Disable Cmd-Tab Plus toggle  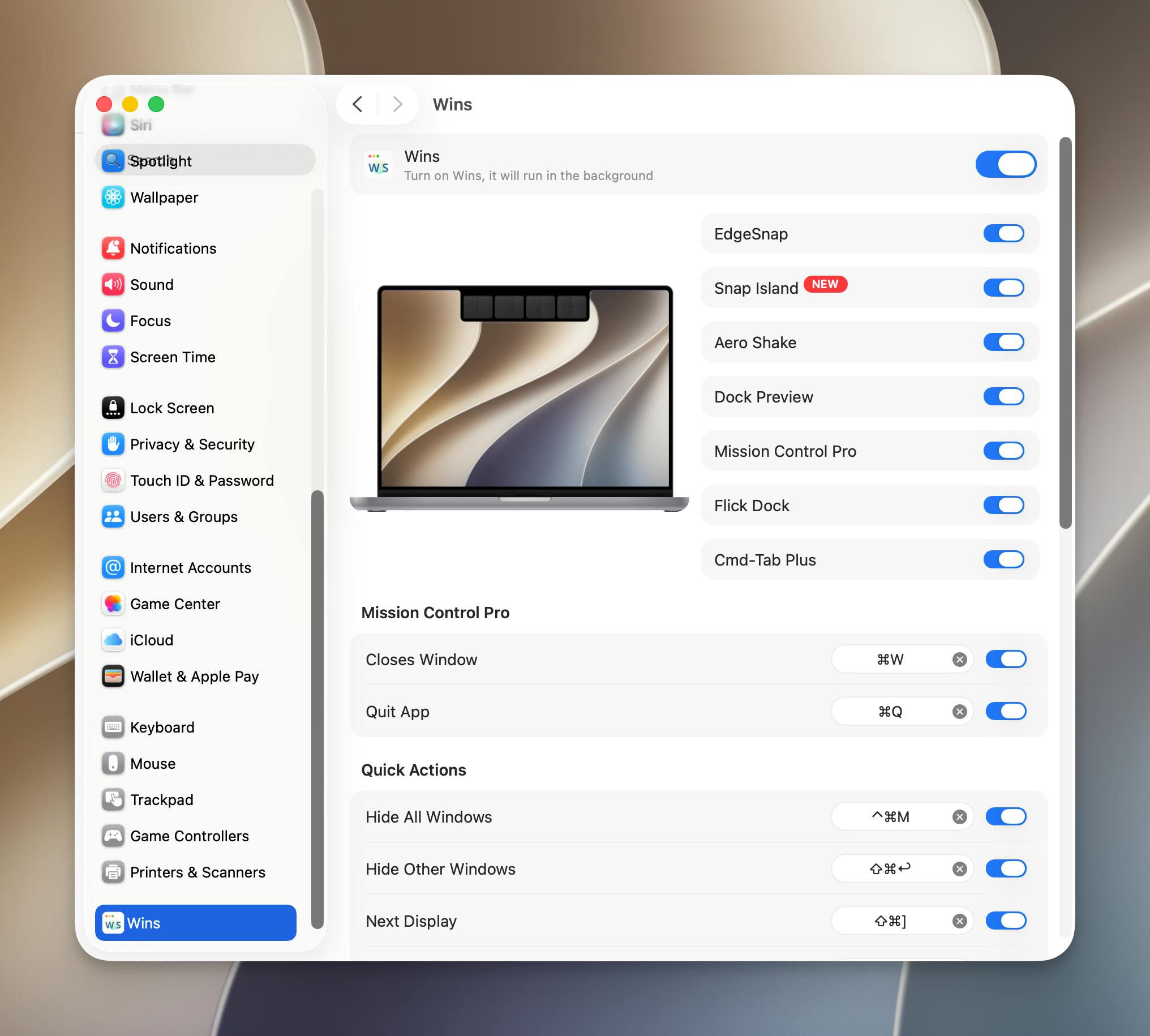pyautogui.click(x=1004, y=559)
